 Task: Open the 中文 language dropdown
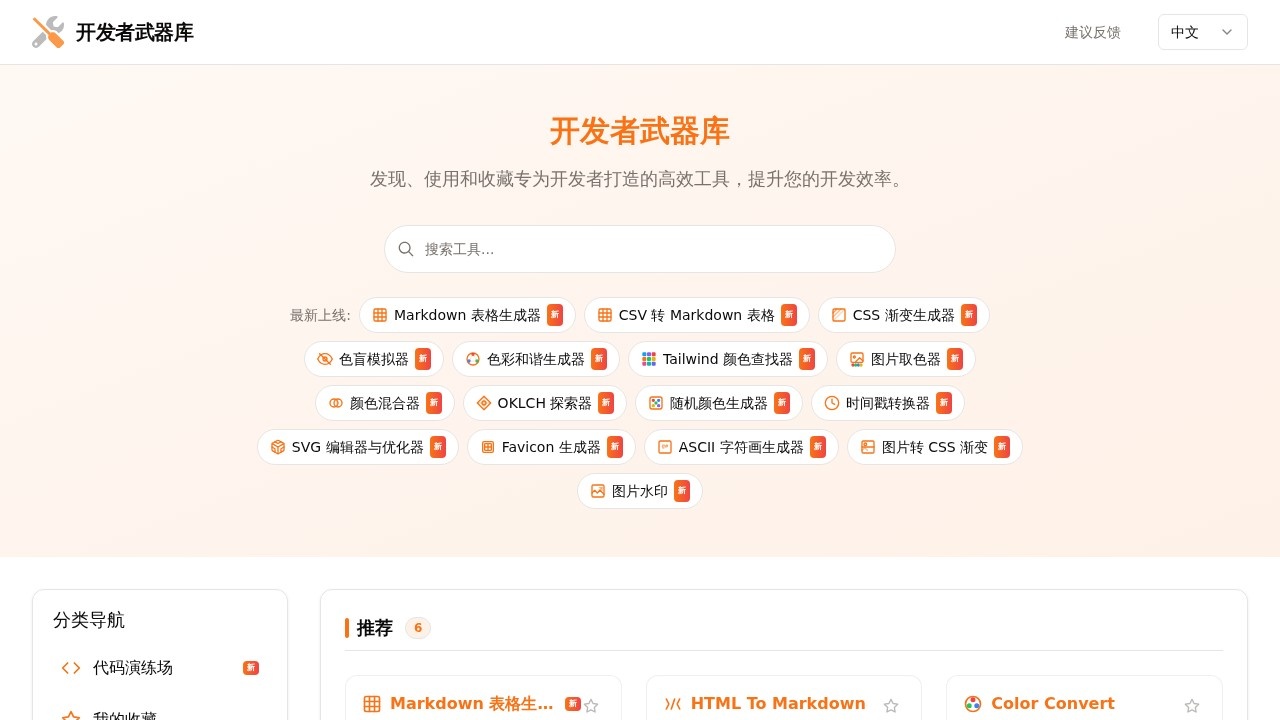click(x=1202, y=32)
